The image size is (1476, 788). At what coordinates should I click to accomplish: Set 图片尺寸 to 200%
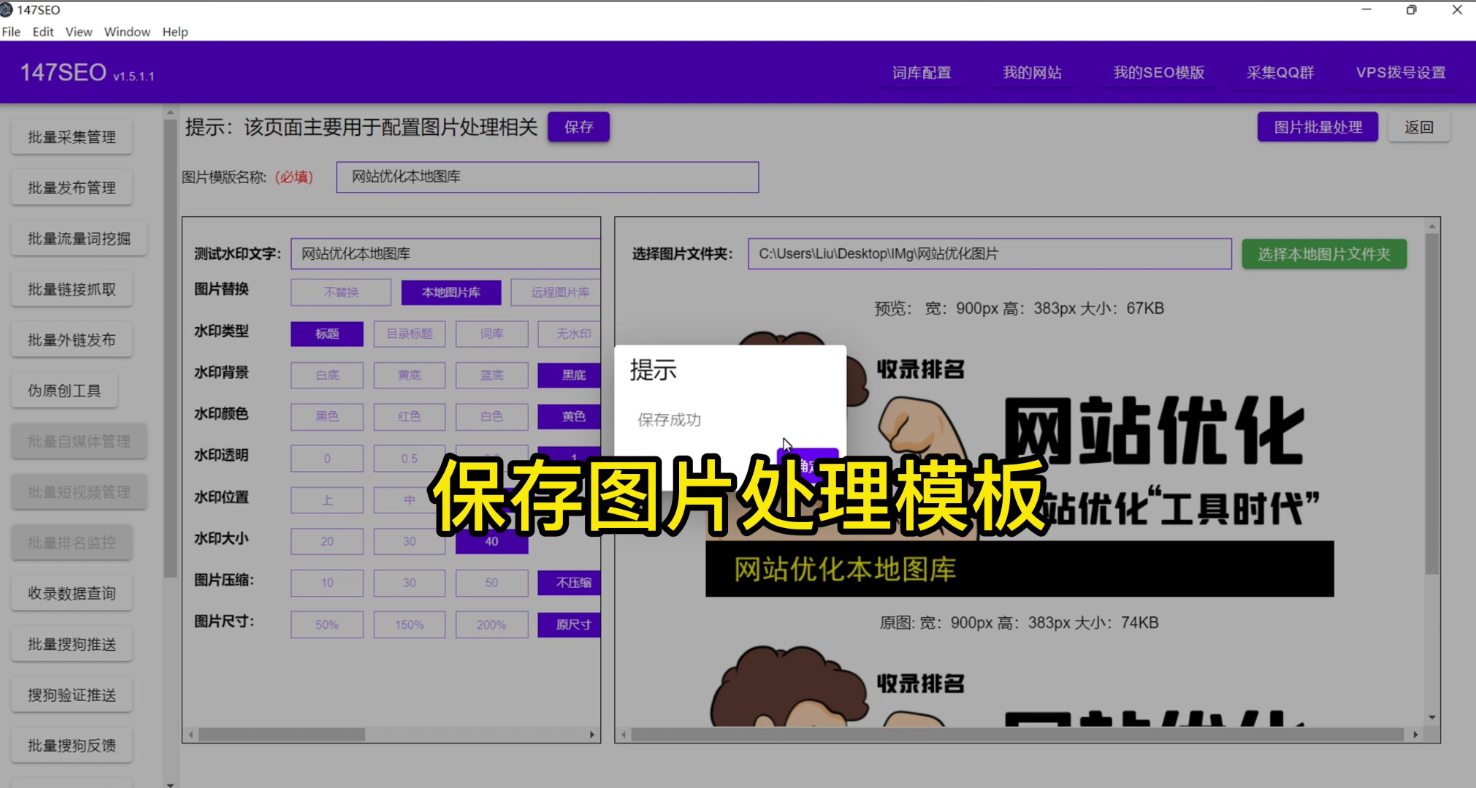coord(492,625)
